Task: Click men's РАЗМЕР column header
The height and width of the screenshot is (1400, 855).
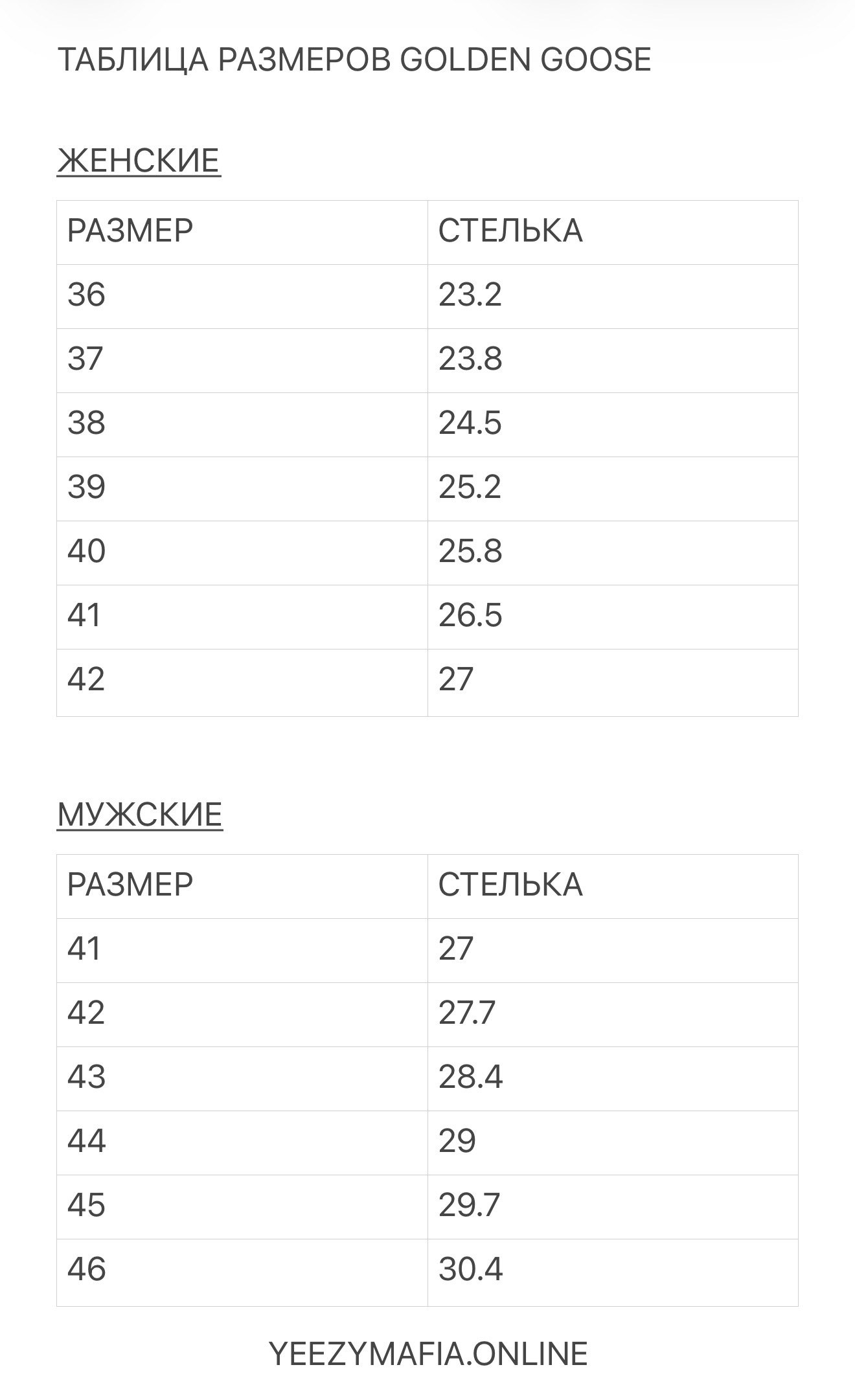Action: click(130, 885)
